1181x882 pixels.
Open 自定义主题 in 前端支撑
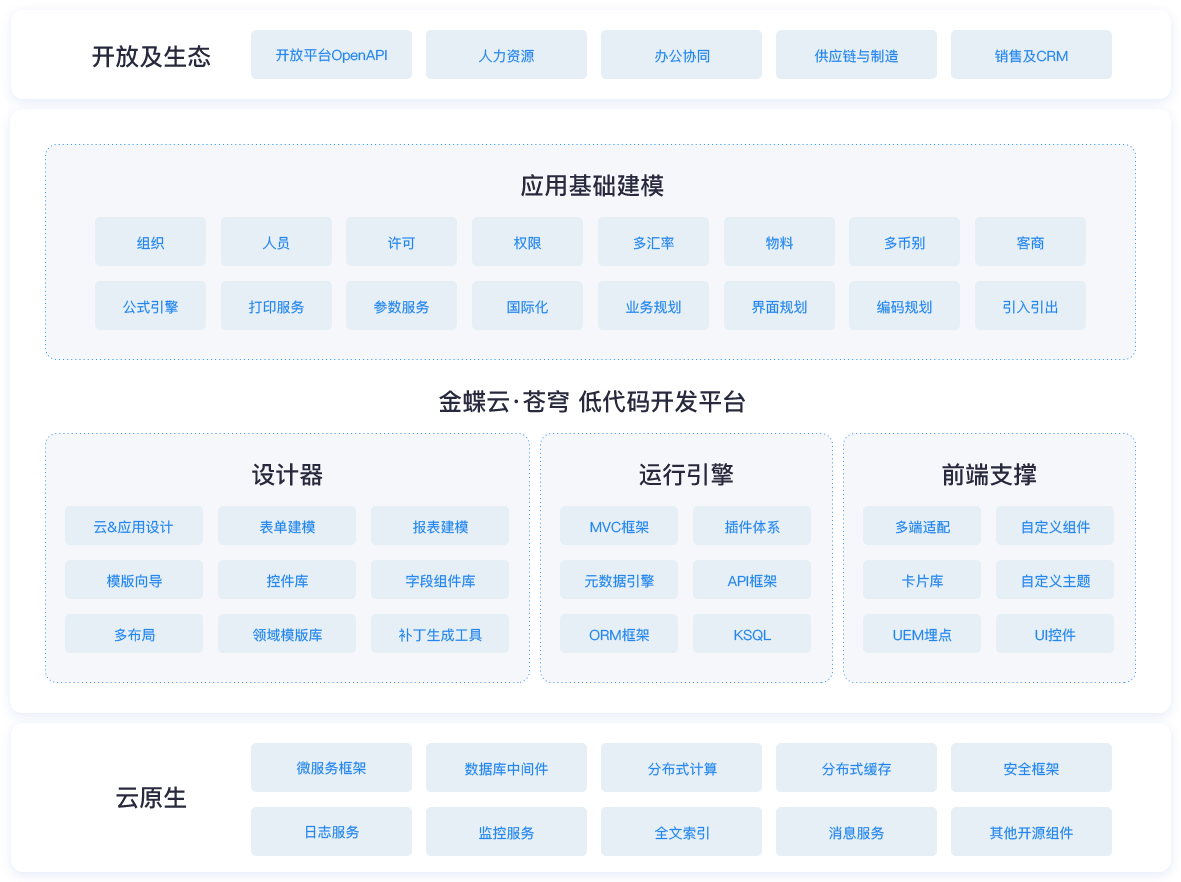[x=1054, y=579]
